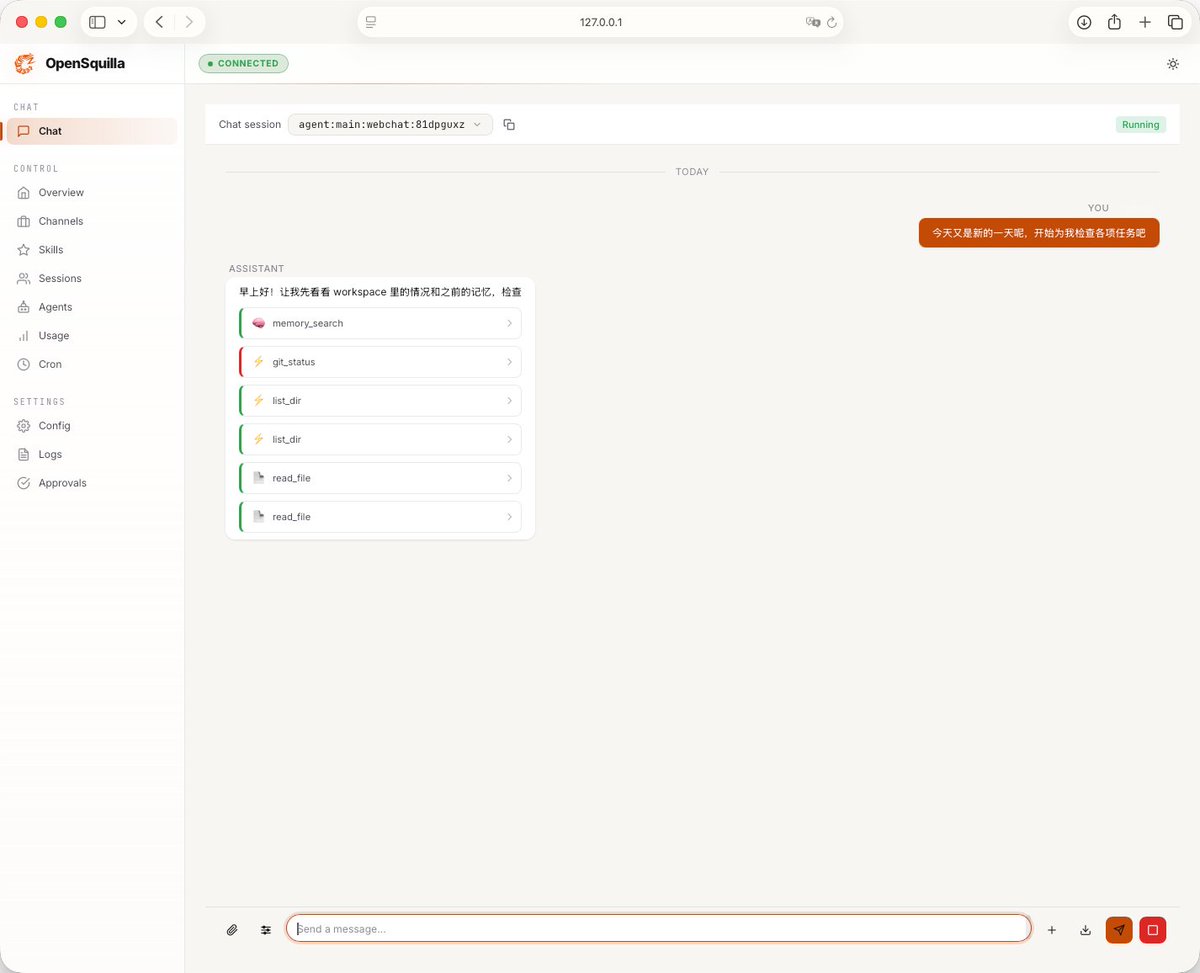Screen dimensions: 1200x973
Task: Toggle the light/dark theme sun icon
Action: click(1173, 64)
